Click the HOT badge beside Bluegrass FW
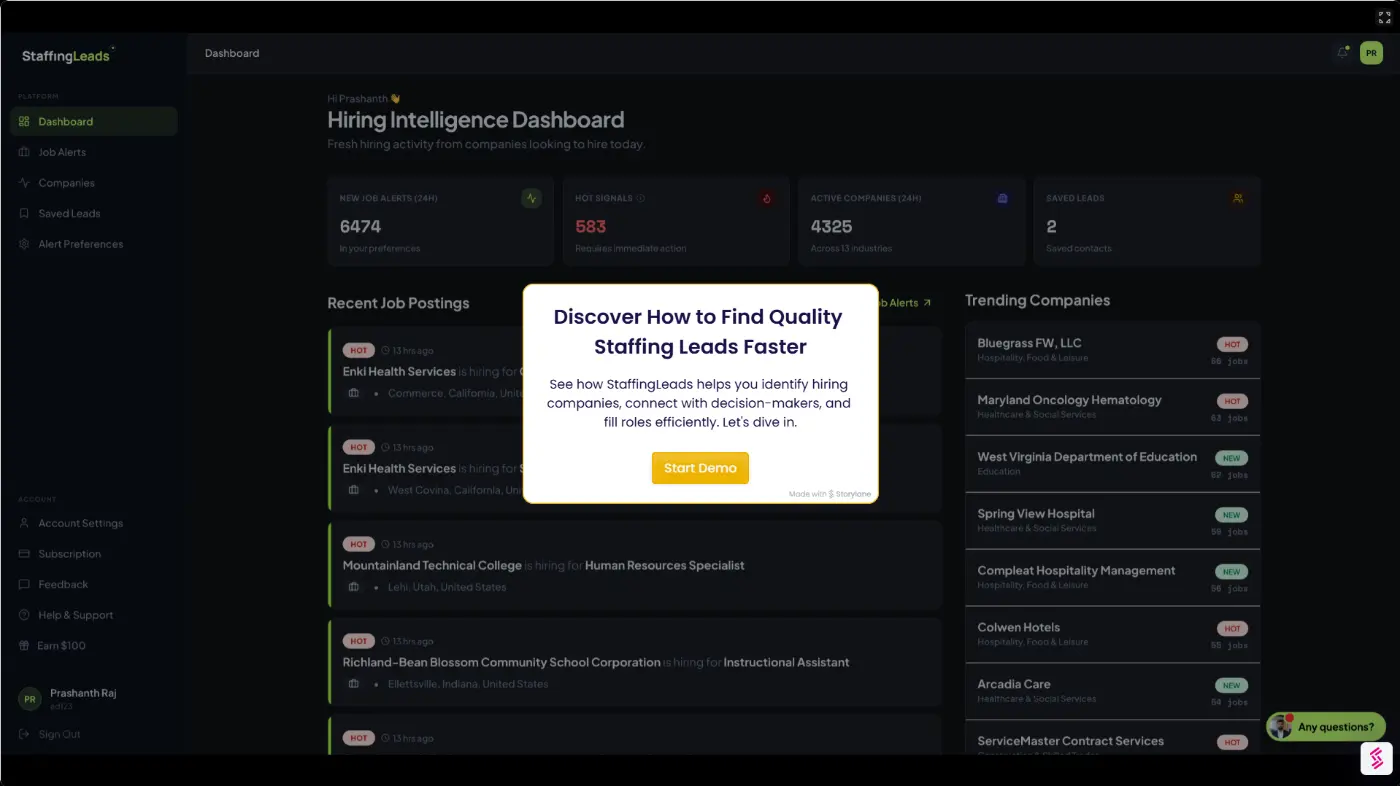1400x786 pixels. pyautogui.click(x=1232, y=345)
